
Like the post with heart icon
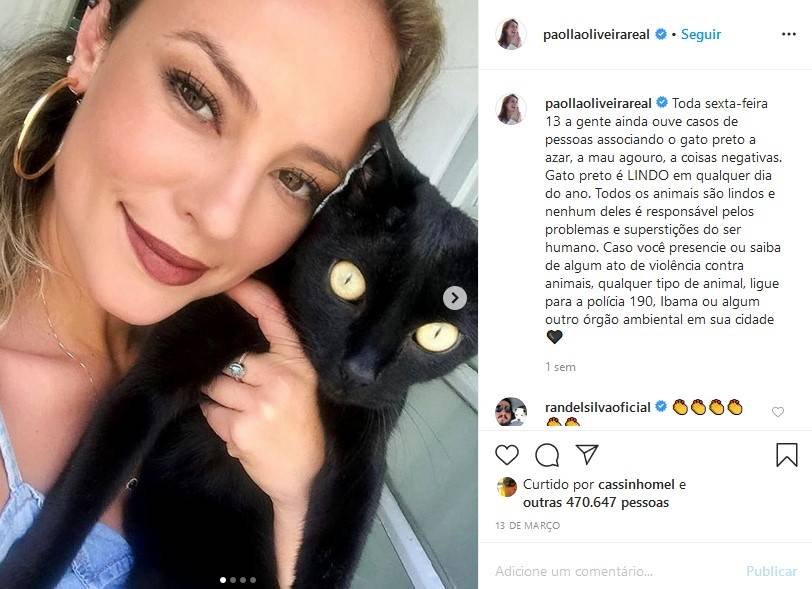pos(506,455)
